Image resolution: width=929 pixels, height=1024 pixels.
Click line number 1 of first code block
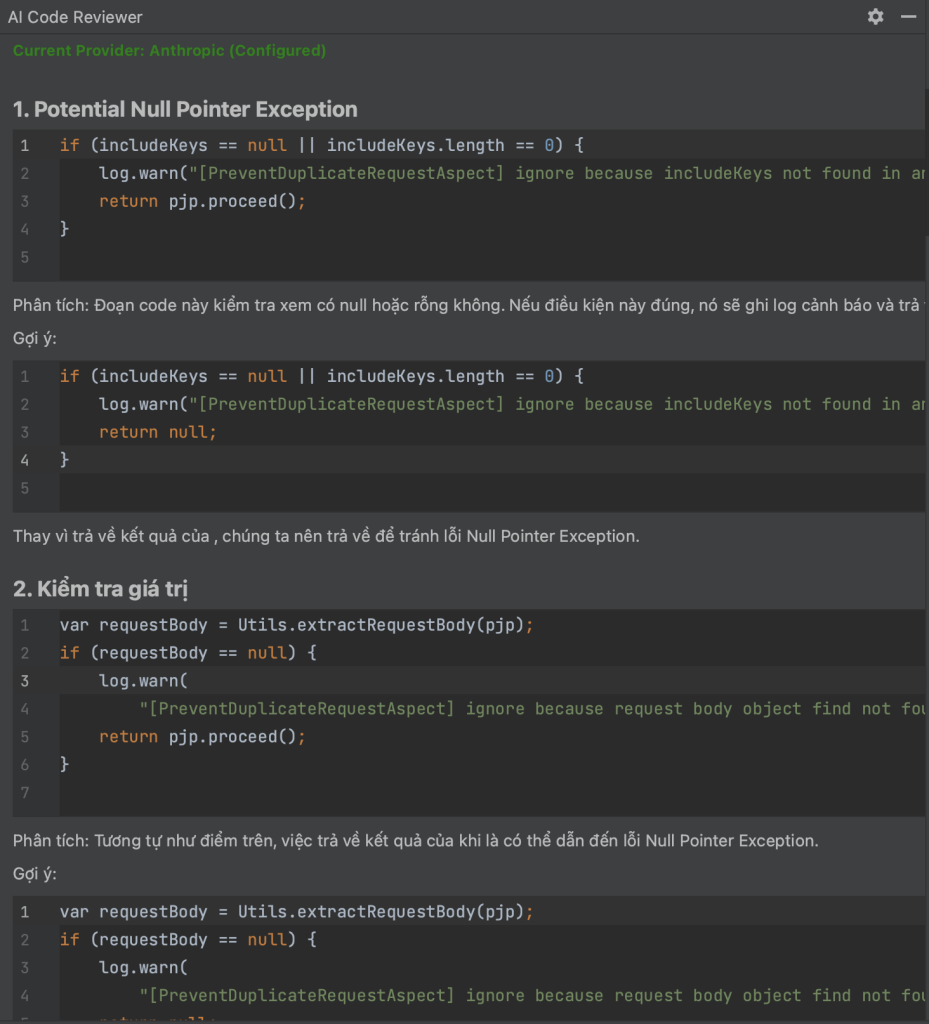pyautogui.click(x=24, y=145)
